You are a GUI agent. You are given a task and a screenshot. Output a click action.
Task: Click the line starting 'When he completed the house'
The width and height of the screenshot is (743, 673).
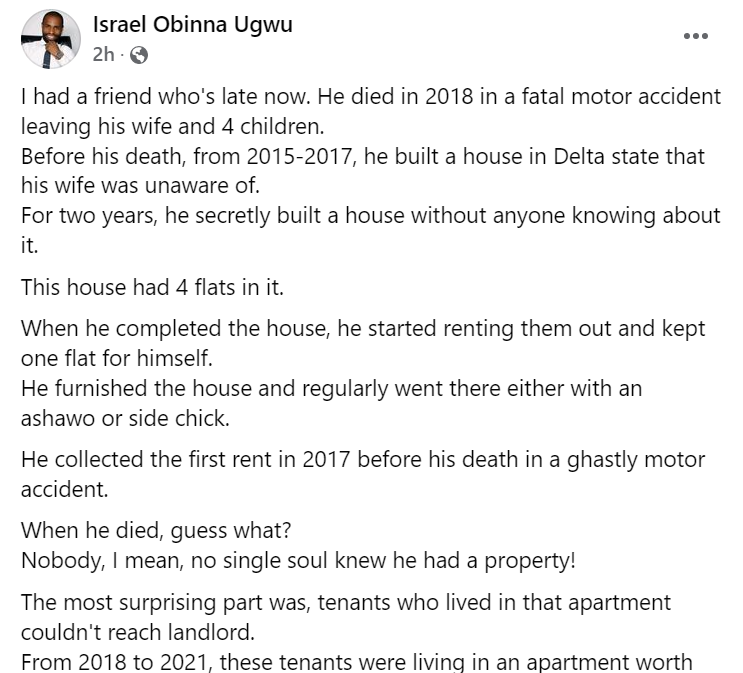pyautogui.click(x=363, y=329)
